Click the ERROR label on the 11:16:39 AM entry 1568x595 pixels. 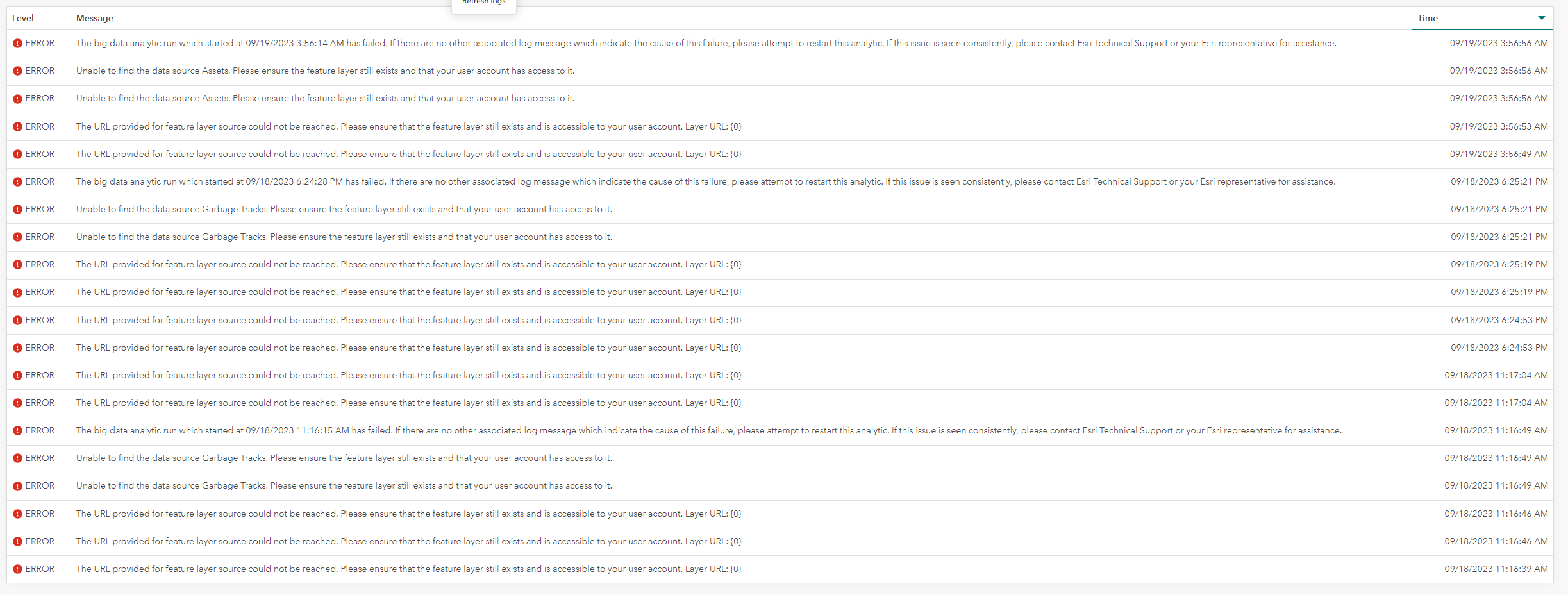pos(40,569)
